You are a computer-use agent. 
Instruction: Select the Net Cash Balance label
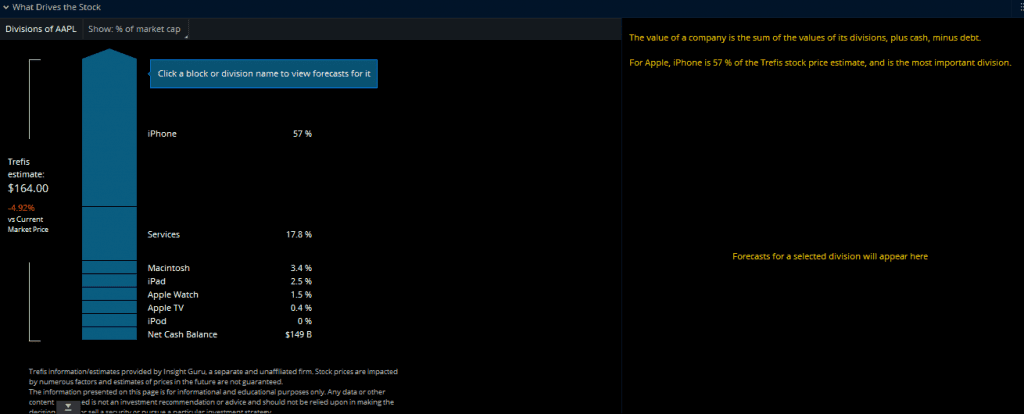coord(182,334)
